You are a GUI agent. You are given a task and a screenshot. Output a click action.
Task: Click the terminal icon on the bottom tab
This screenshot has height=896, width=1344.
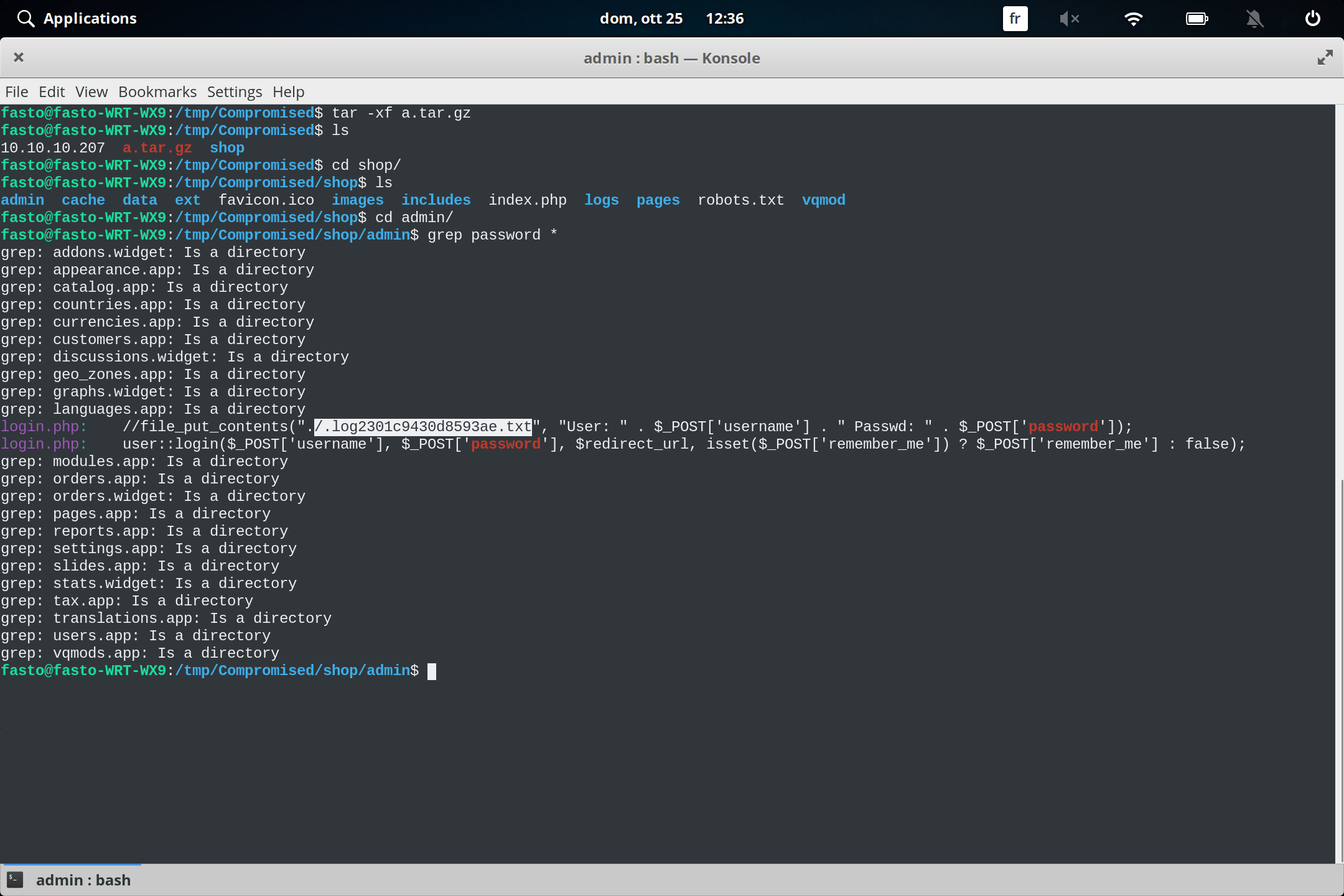coord(15,879)
